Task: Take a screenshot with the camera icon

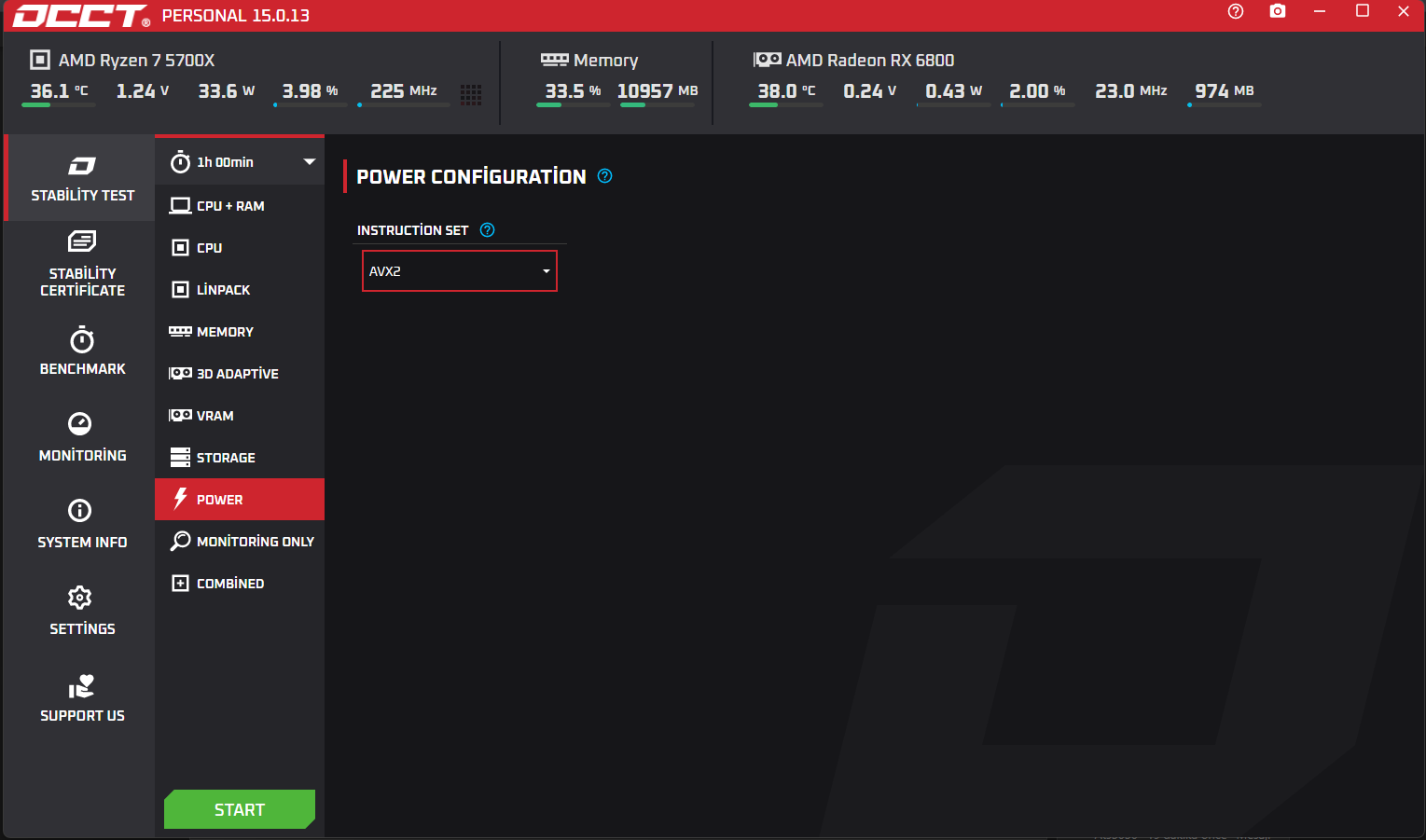Action: pyautogui.click(x=1278, y=11)
